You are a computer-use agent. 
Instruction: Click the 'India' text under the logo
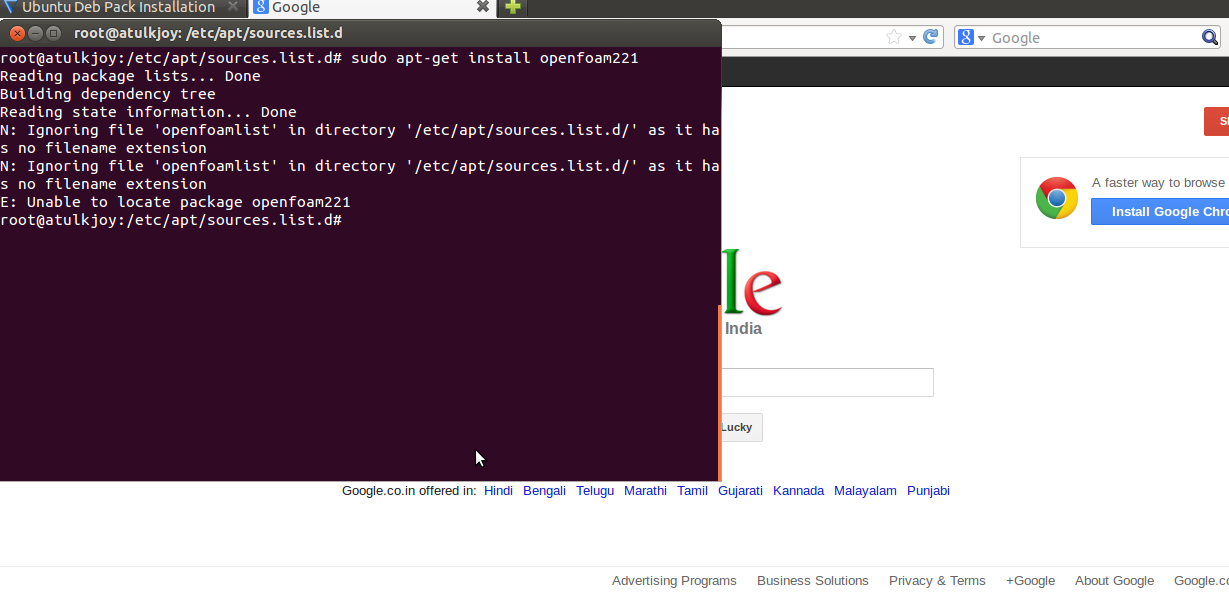[x=743, y=329]
